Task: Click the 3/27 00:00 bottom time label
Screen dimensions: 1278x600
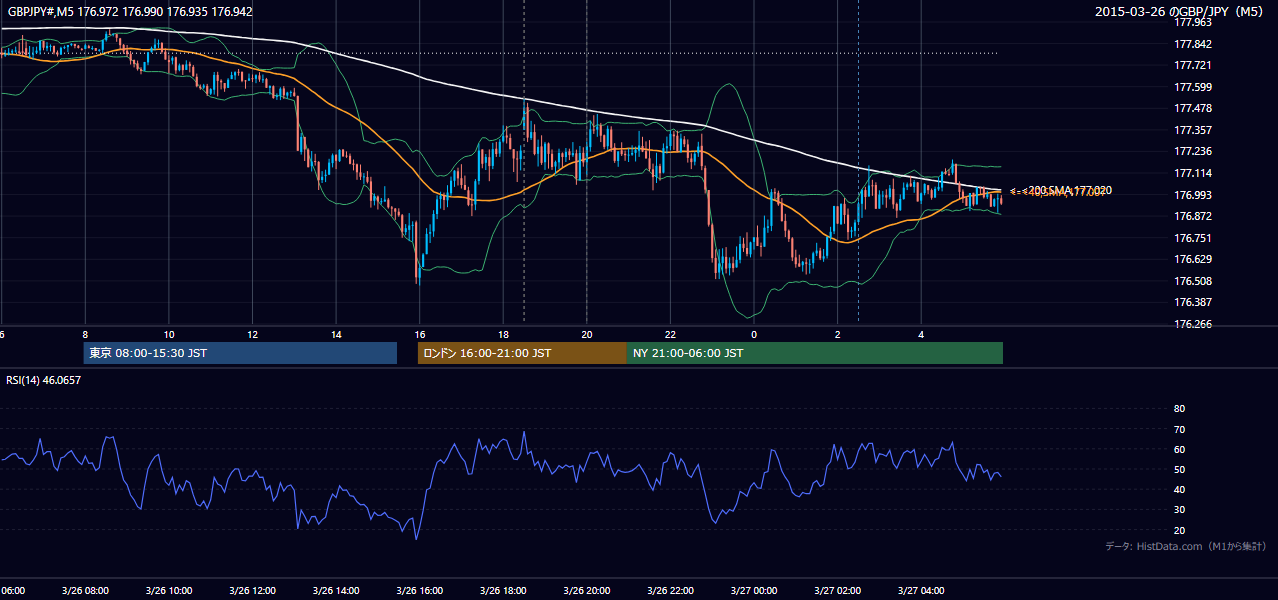Action: pyautogui.click(x=754, y=591)
